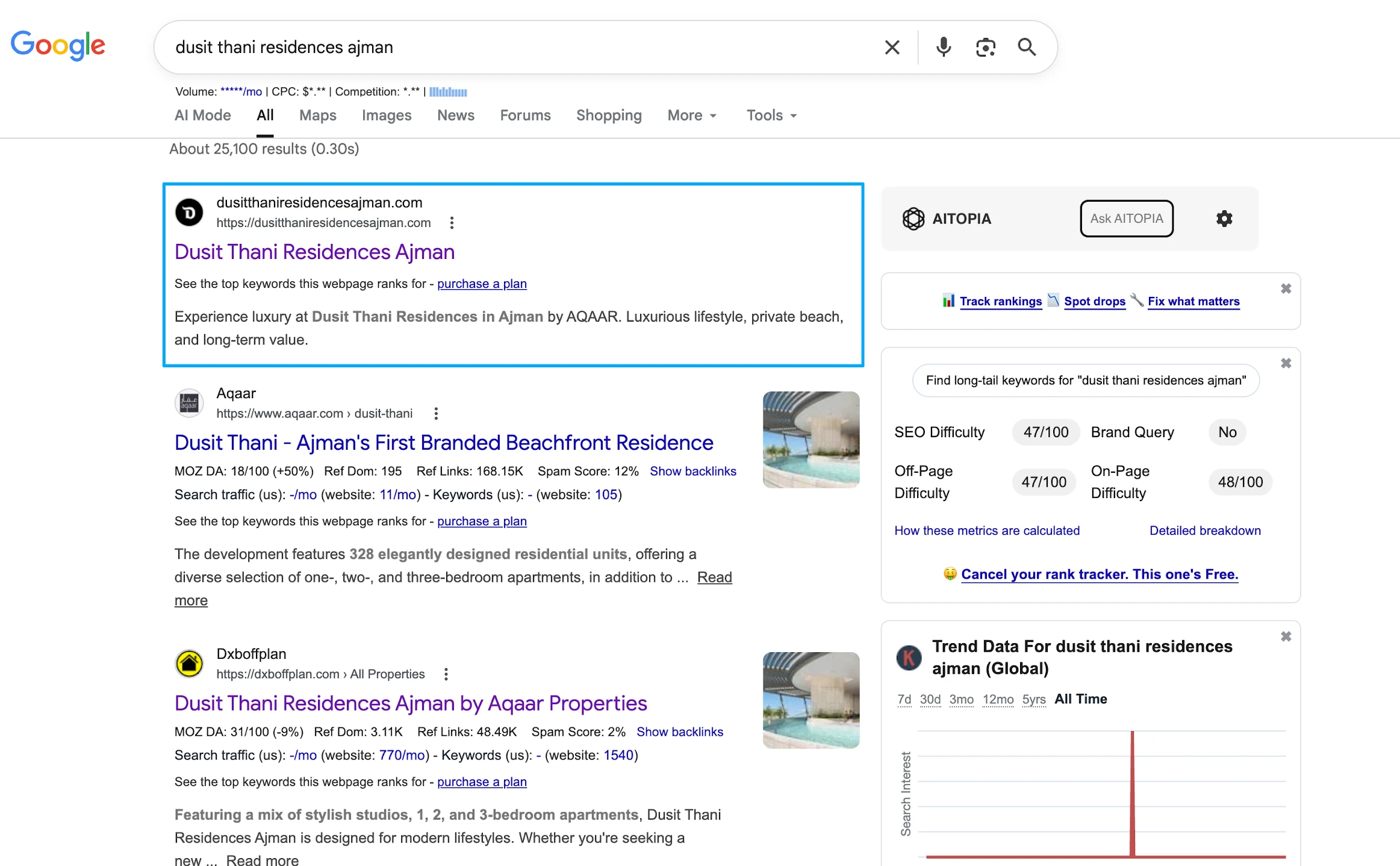Start voice search with the microphone icon
This screenshot has height=866, width=1400.
click(x=944, y=47)
